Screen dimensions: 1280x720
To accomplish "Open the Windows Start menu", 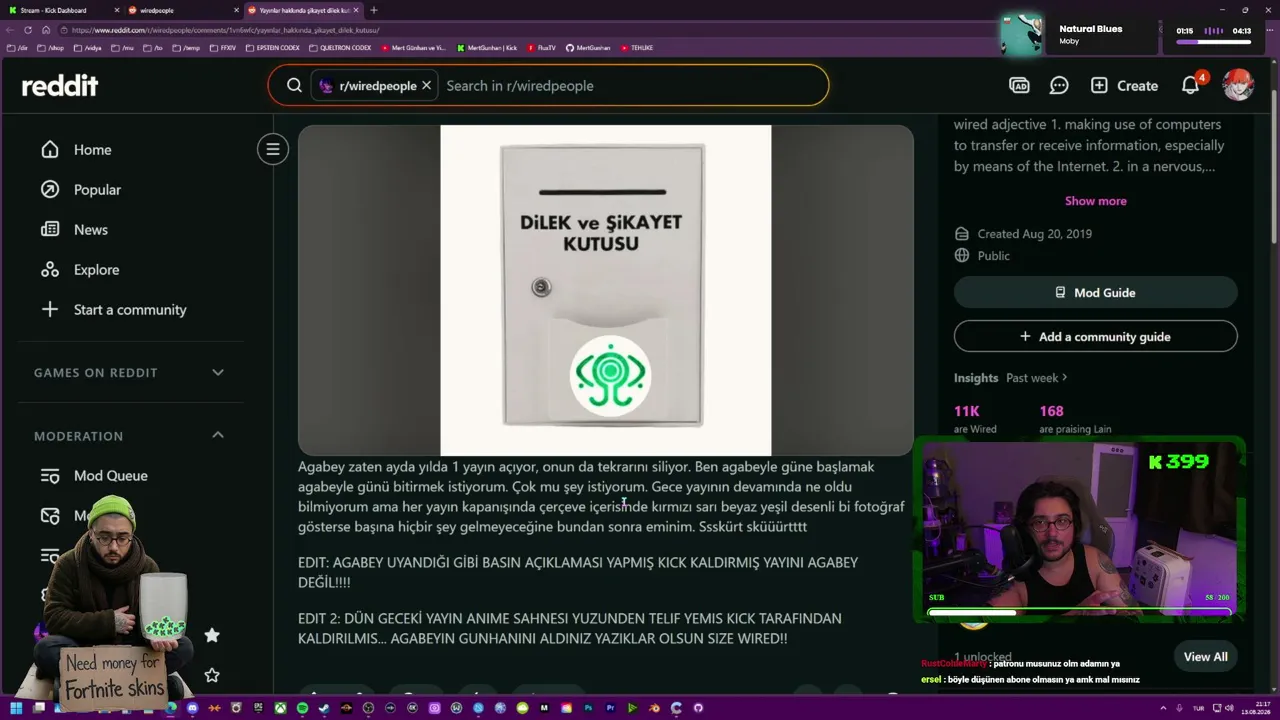I will [16, 708].
